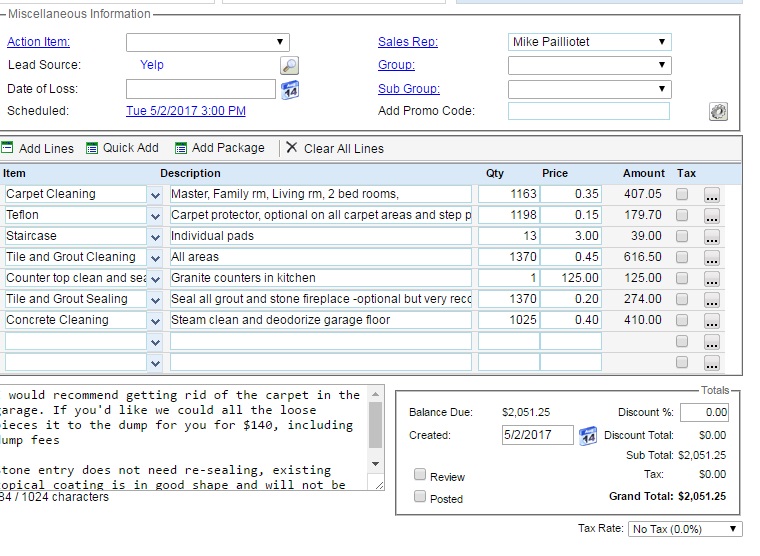
Task: Click the promo code gear icon
Action: point(718,111)
